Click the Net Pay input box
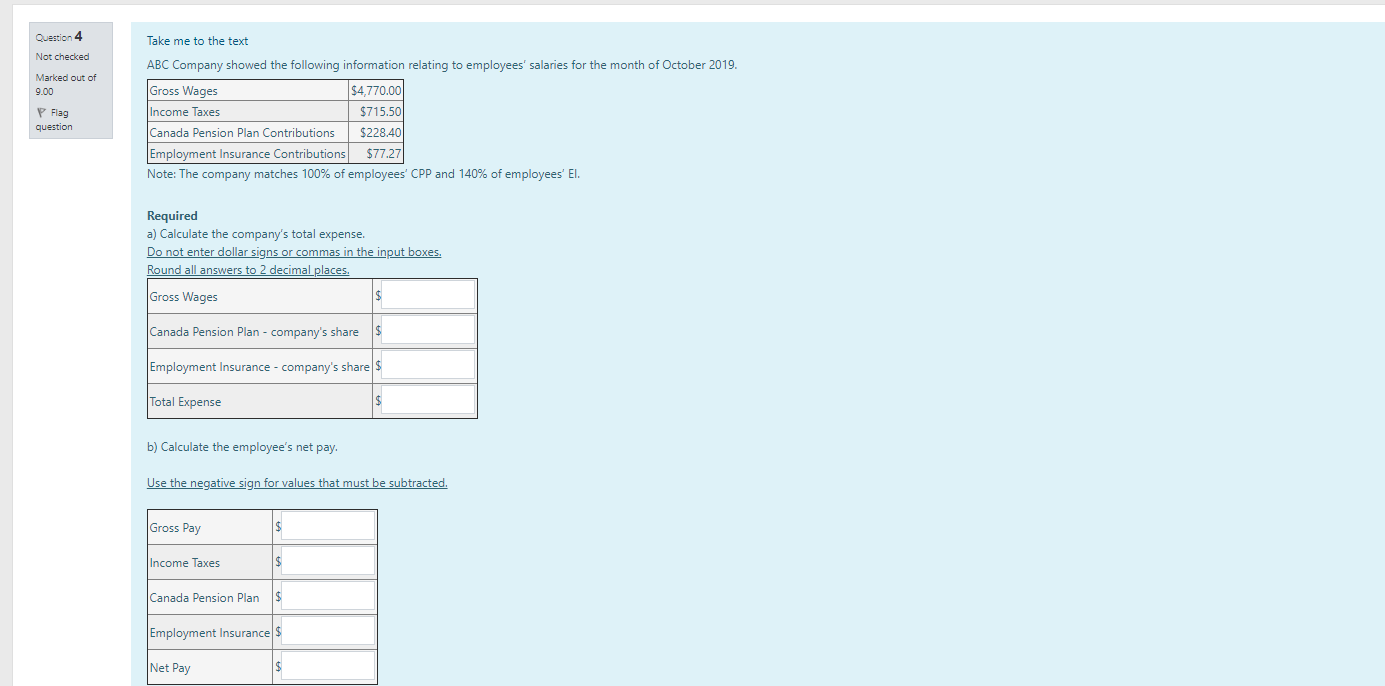Image resolution: width=1385 pixels, height=686 pixels. click(x=326, y=665)
